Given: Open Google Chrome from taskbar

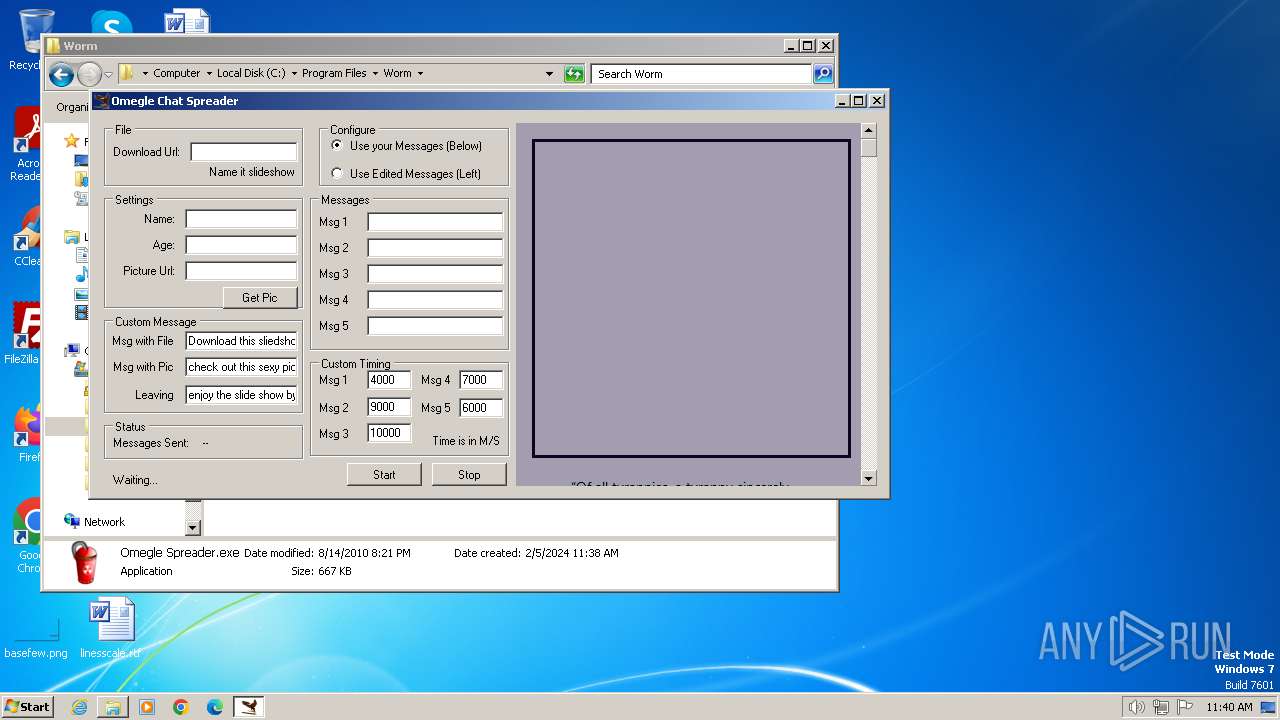Looking at the screenshot, I should (x=181, y=707).
